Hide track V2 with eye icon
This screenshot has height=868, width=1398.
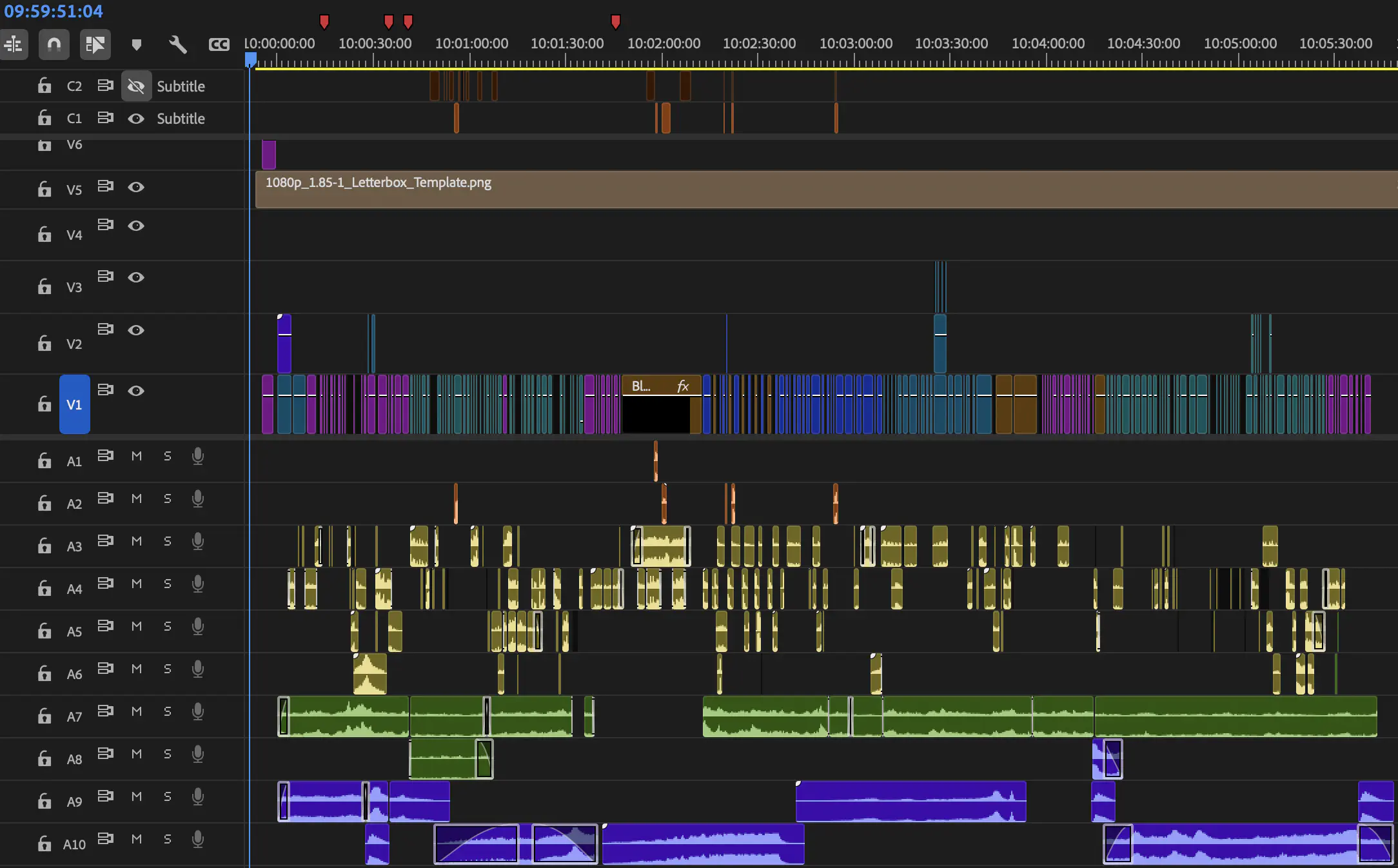coord(136,330)
